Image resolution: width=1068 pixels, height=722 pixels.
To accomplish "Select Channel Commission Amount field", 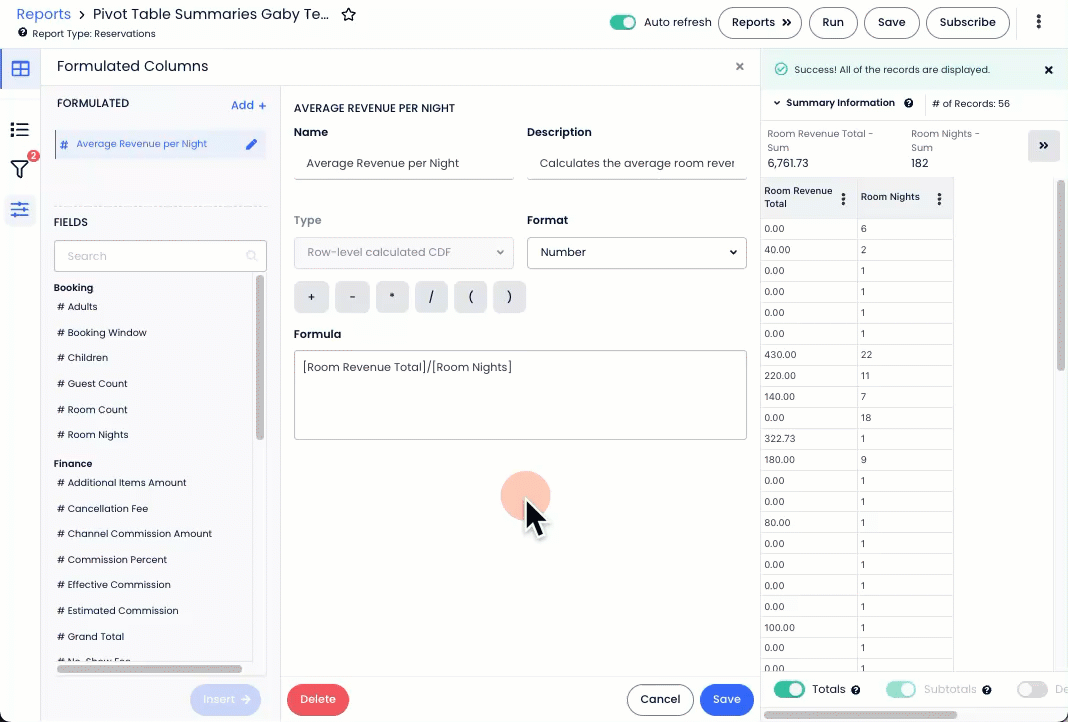I will 134,533.
